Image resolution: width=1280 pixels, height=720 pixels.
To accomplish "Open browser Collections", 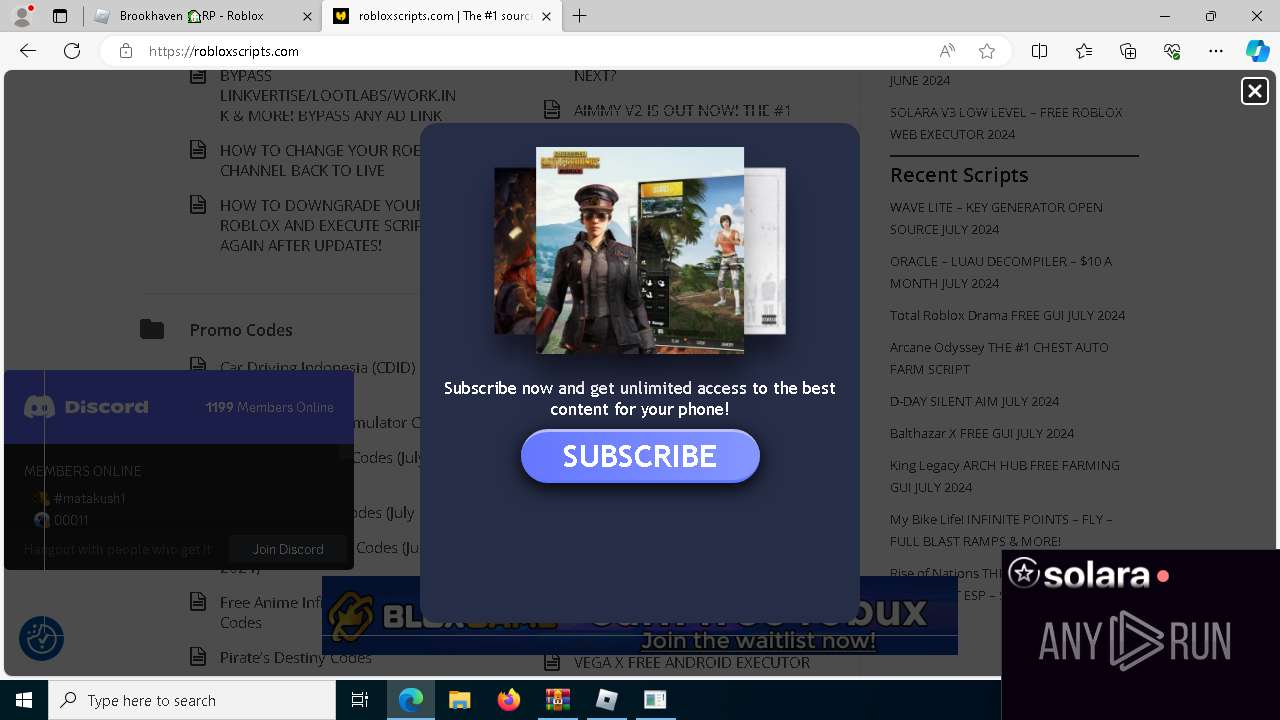I will [x=1128, y=51].
